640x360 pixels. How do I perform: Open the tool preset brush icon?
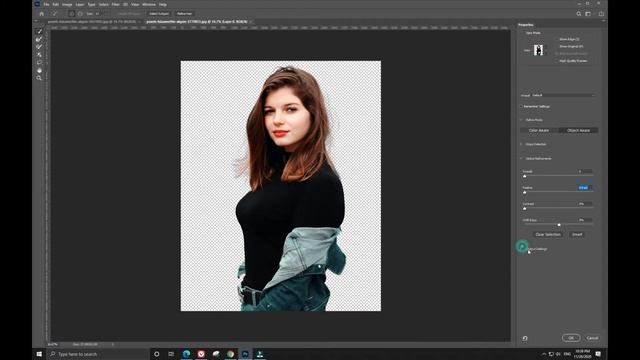pos(54,13)
